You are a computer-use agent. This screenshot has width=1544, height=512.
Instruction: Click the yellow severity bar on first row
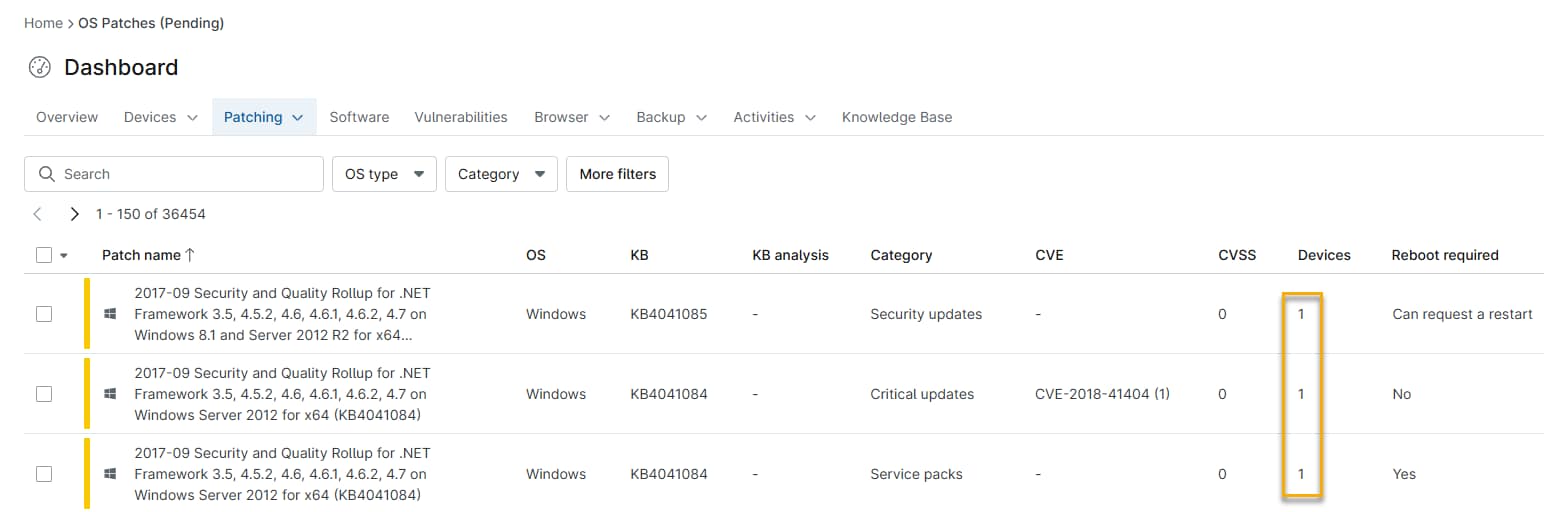click(87, 314)
